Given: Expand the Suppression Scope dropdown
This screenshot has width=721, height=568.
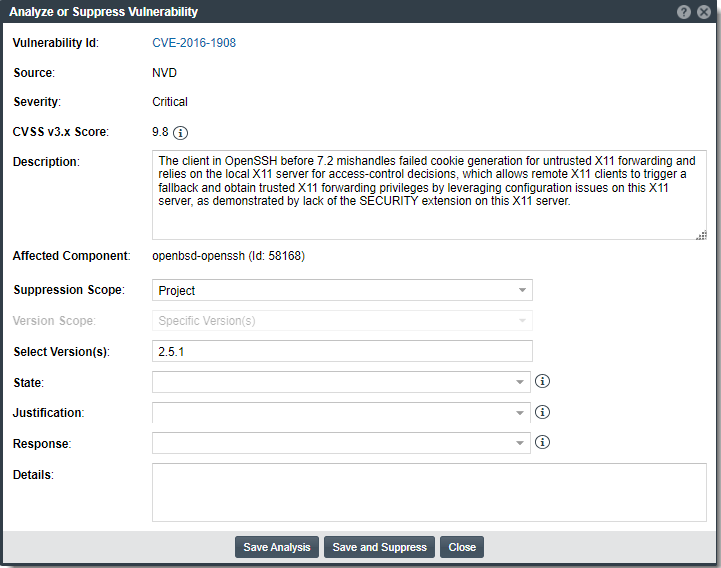Looking at the screenshot, I should pos(342,290).
